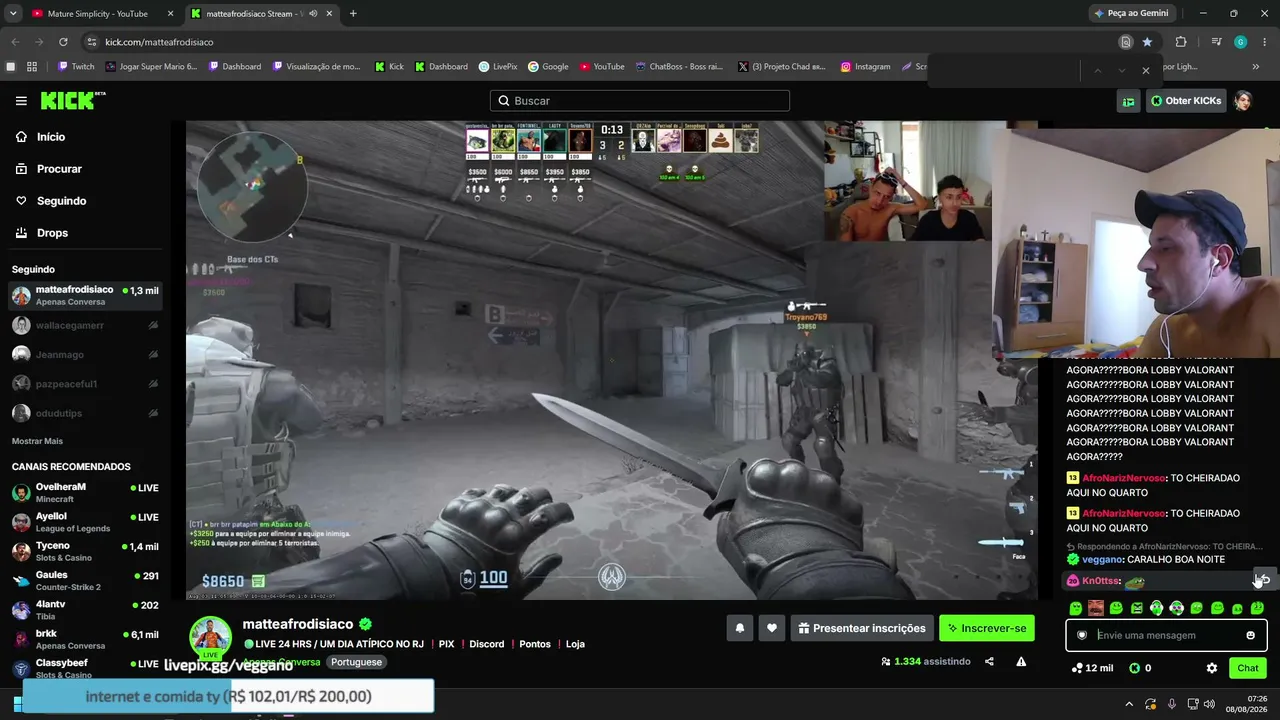Image resolution: width=1280 pixels, height=720 pixels.
Task: Go to Kick home via the logo
Action: [72, 100]
